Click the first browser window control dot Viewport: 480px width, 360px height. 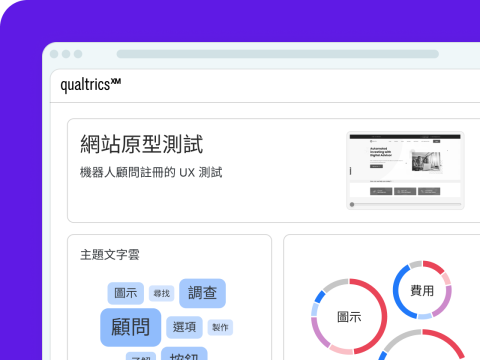click(x=54, y=54)
